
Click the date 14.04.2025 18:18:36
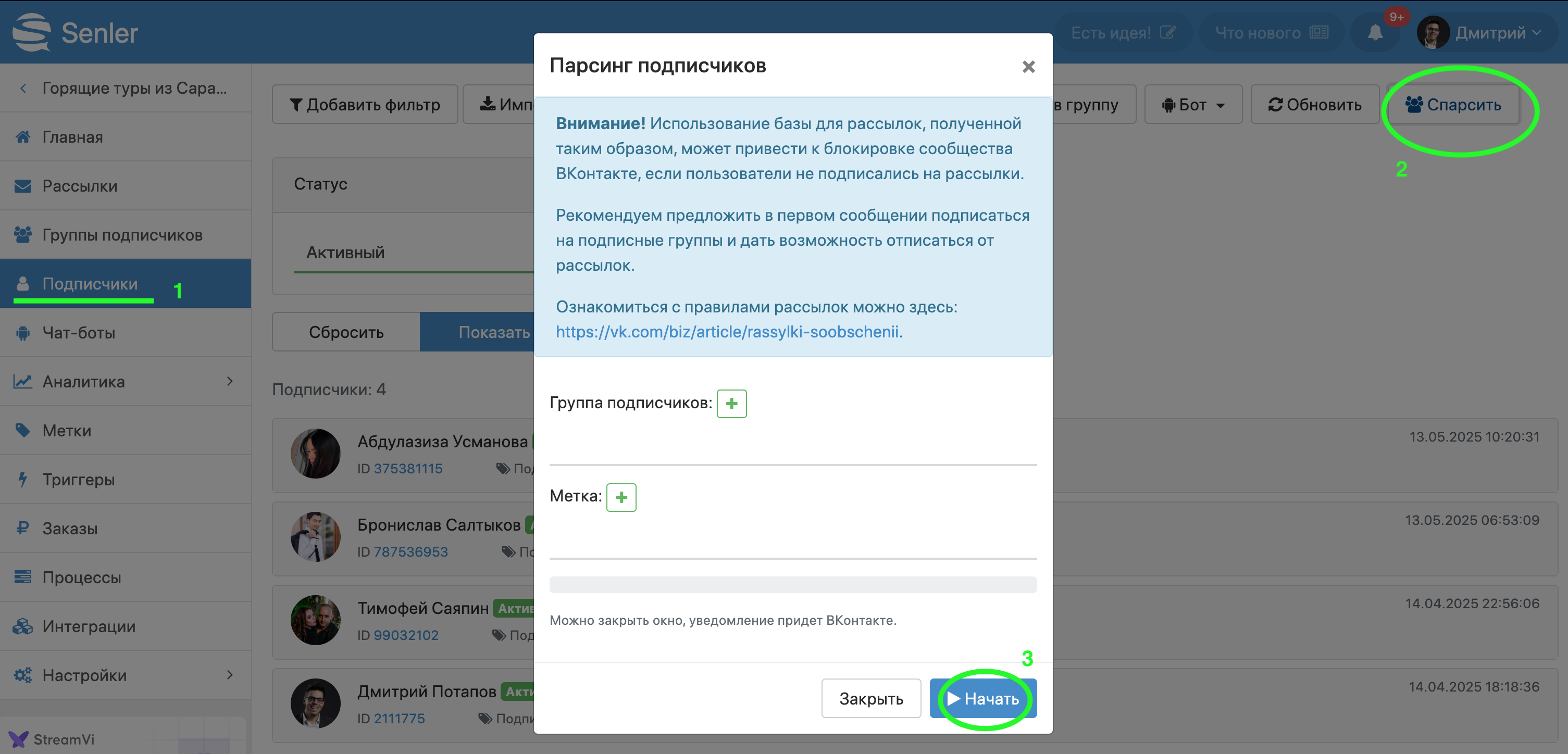point(1474,686)
